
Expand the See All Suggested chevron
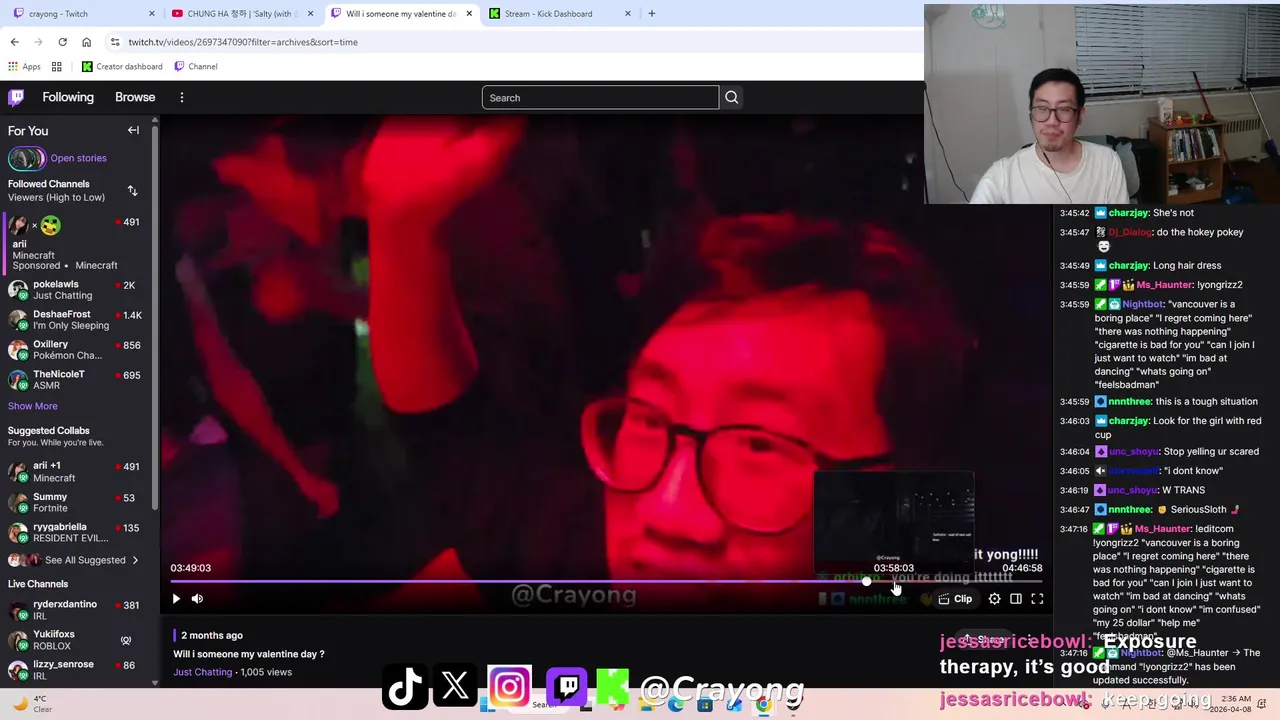pyautogui.click(x=135, y=560)
